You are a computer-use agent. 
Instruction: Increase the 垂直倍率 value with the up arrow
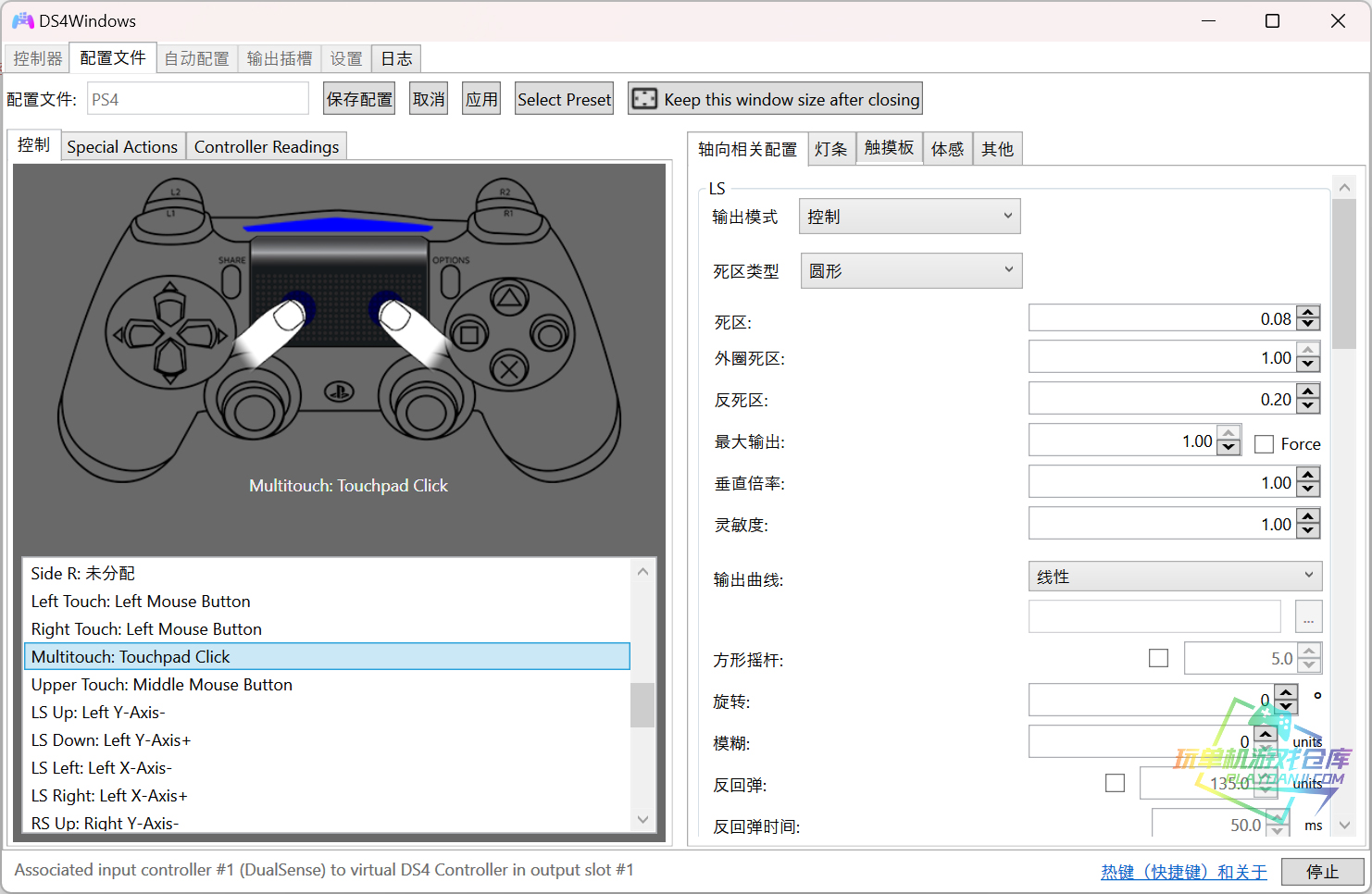click(1308, 475)
